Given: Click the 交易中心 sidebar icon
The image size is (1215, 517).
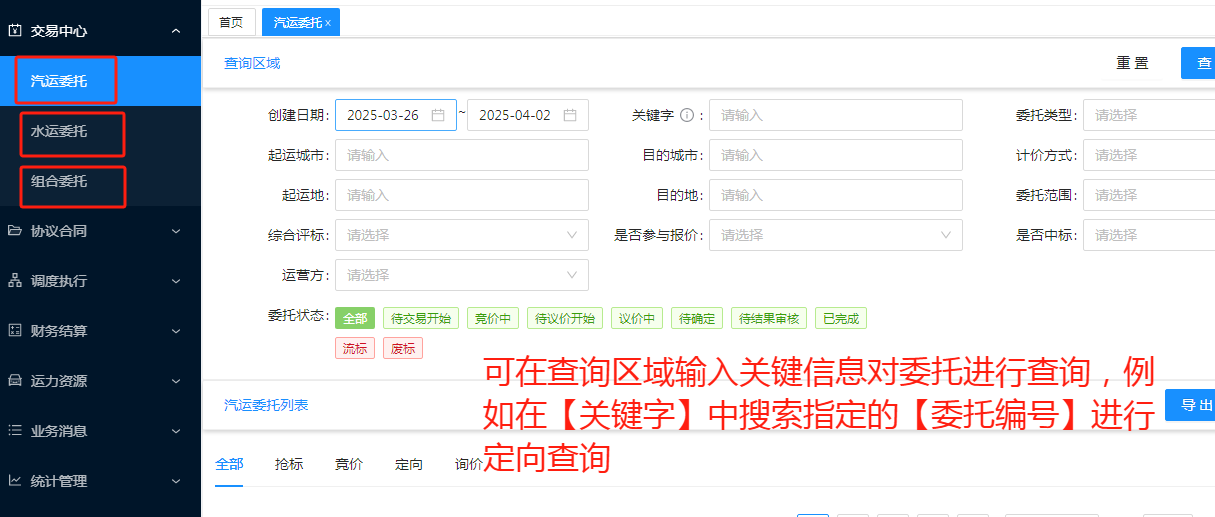Looking at the screenshot, I should [15, 31].
